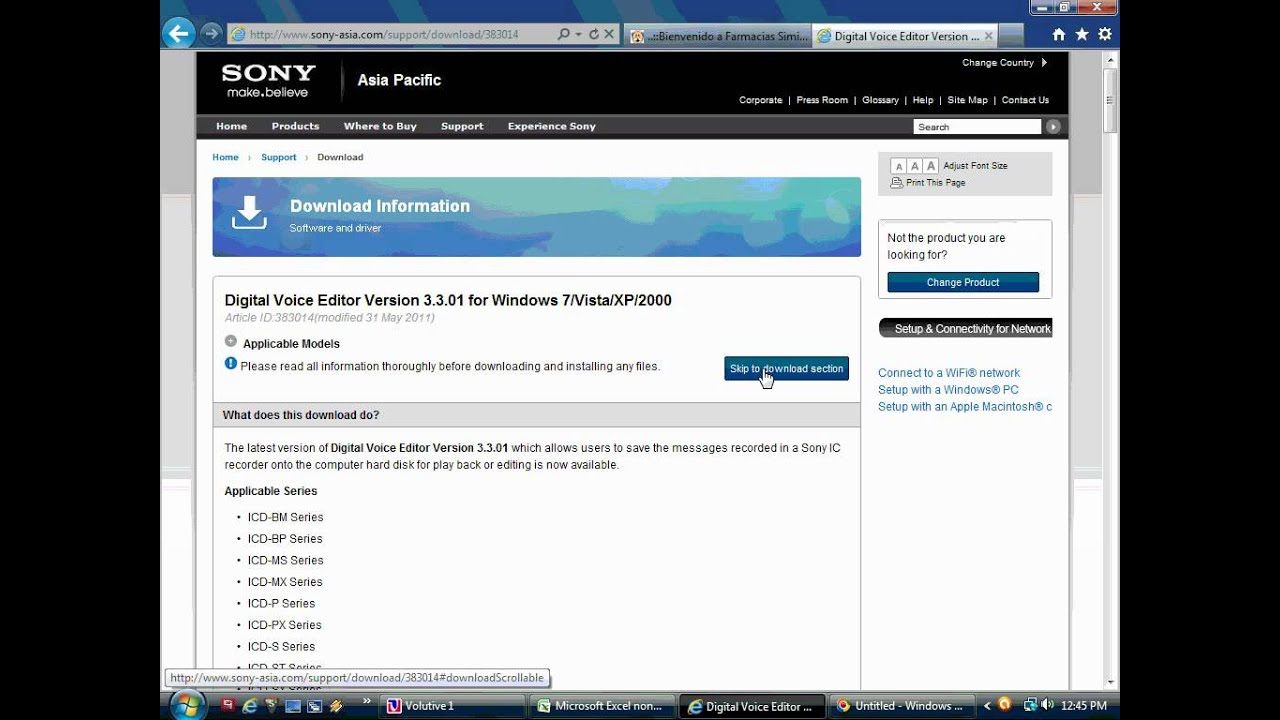Click the site Search input field

(x=977, y=127)
